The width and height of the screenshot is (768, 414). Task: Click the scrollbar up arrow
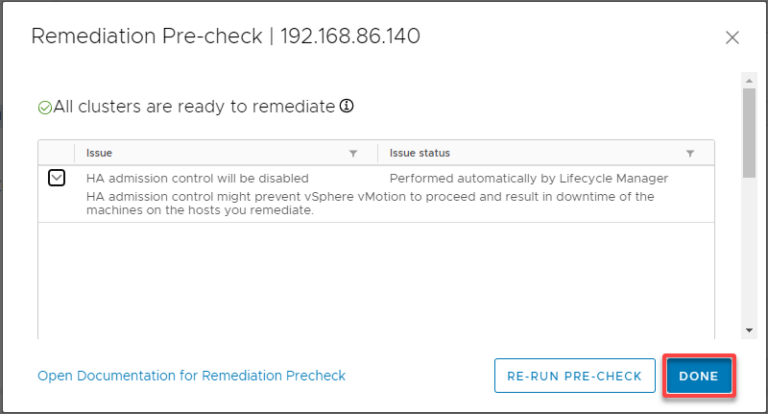pyautogui.click(x=748, y=78)
